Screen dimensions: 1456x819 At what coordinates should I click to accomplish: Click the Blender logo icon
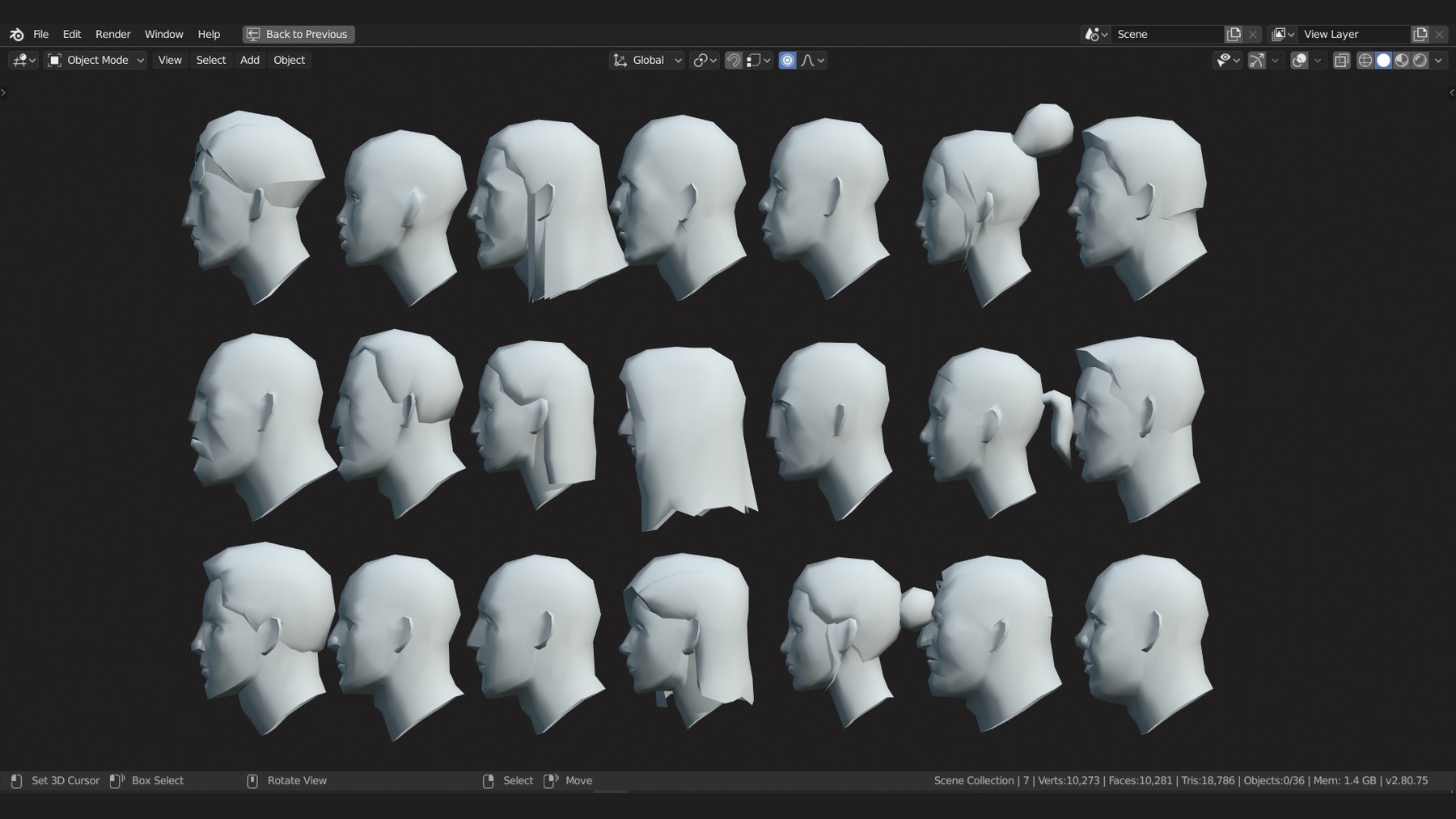pyautogui.click(x=15, y=34)
